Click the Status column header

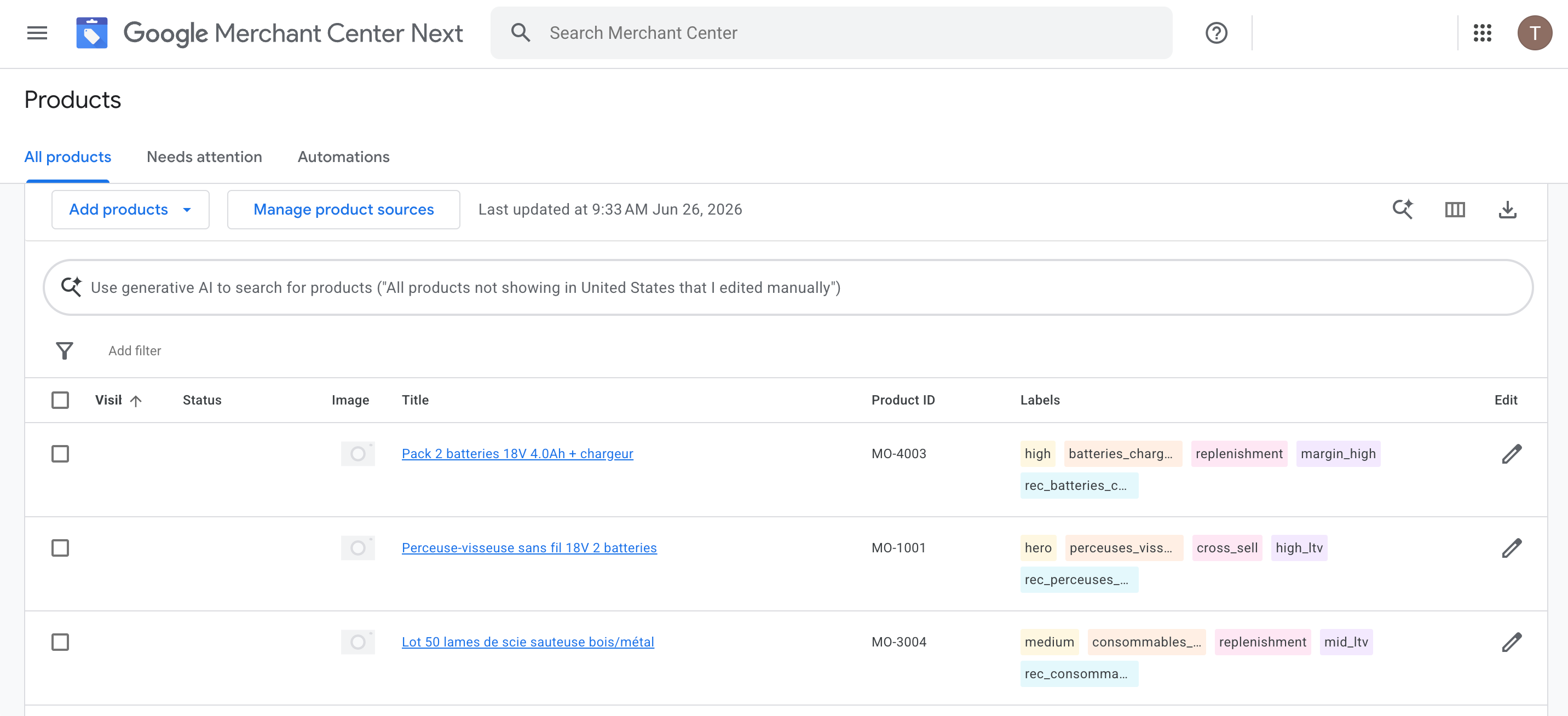[x=202, y=400]
